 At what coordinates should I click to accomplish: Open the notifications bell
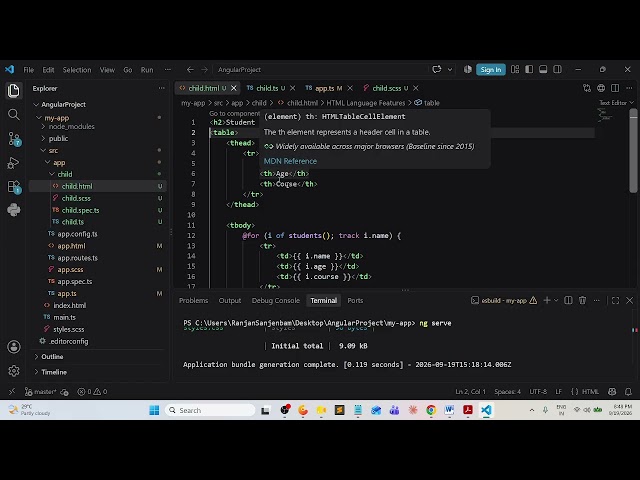point(628,392)
